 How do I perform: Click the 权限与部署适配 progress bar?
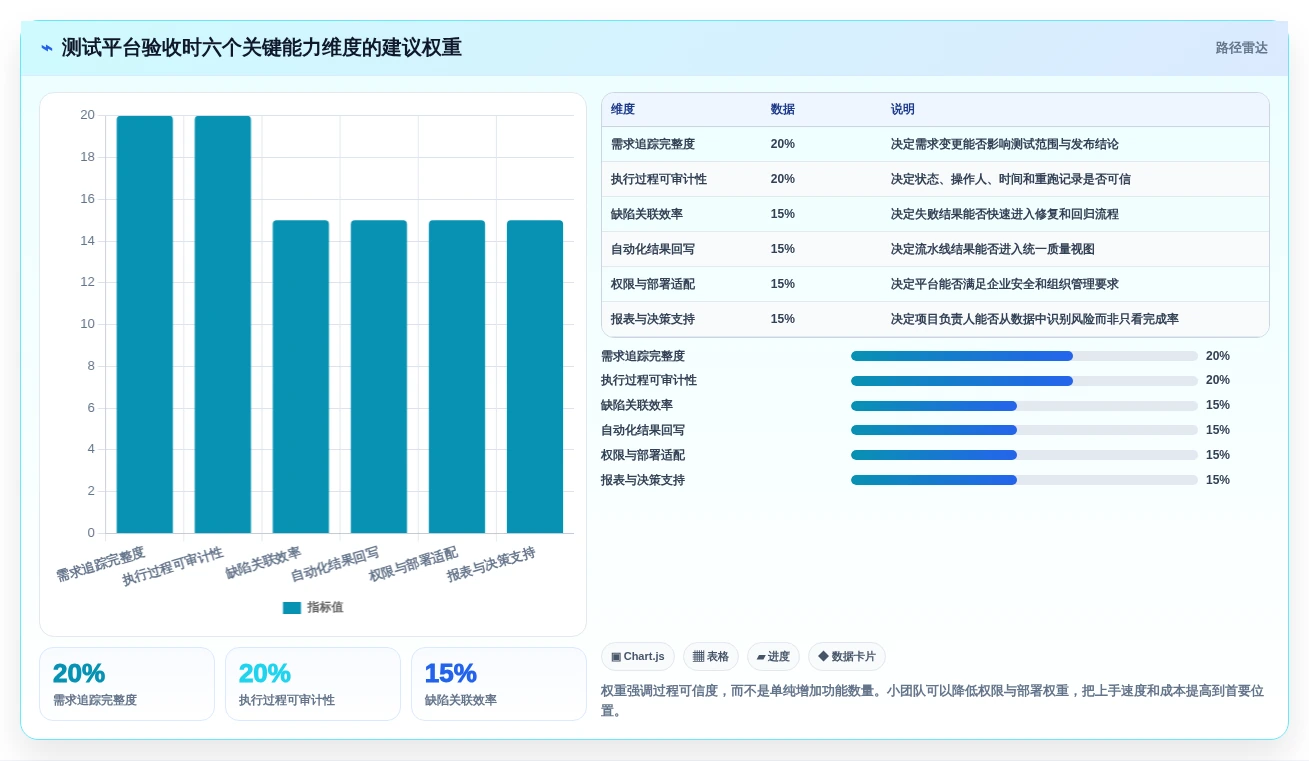point(1024,455)
